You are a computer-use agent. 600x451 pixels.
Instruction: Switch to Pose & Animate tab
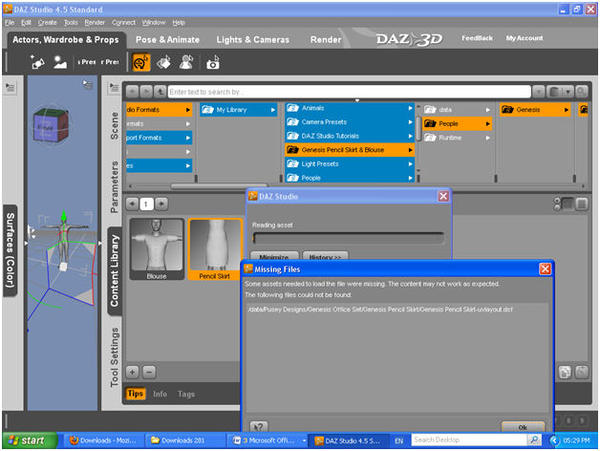point(167,40)
